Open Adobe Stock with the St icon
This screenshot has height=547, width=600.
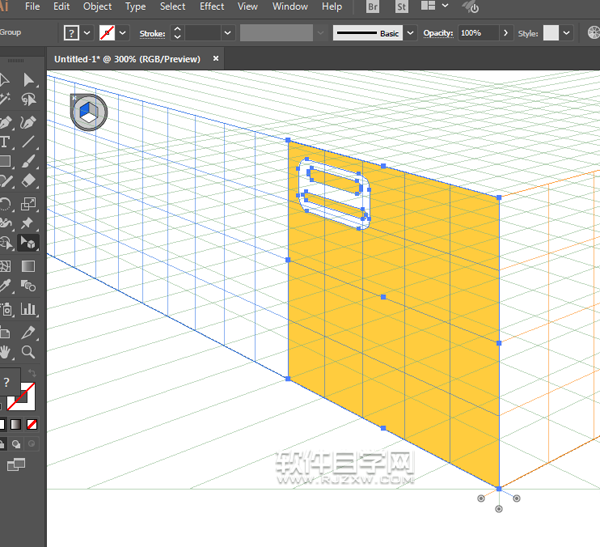pos(402,7)
